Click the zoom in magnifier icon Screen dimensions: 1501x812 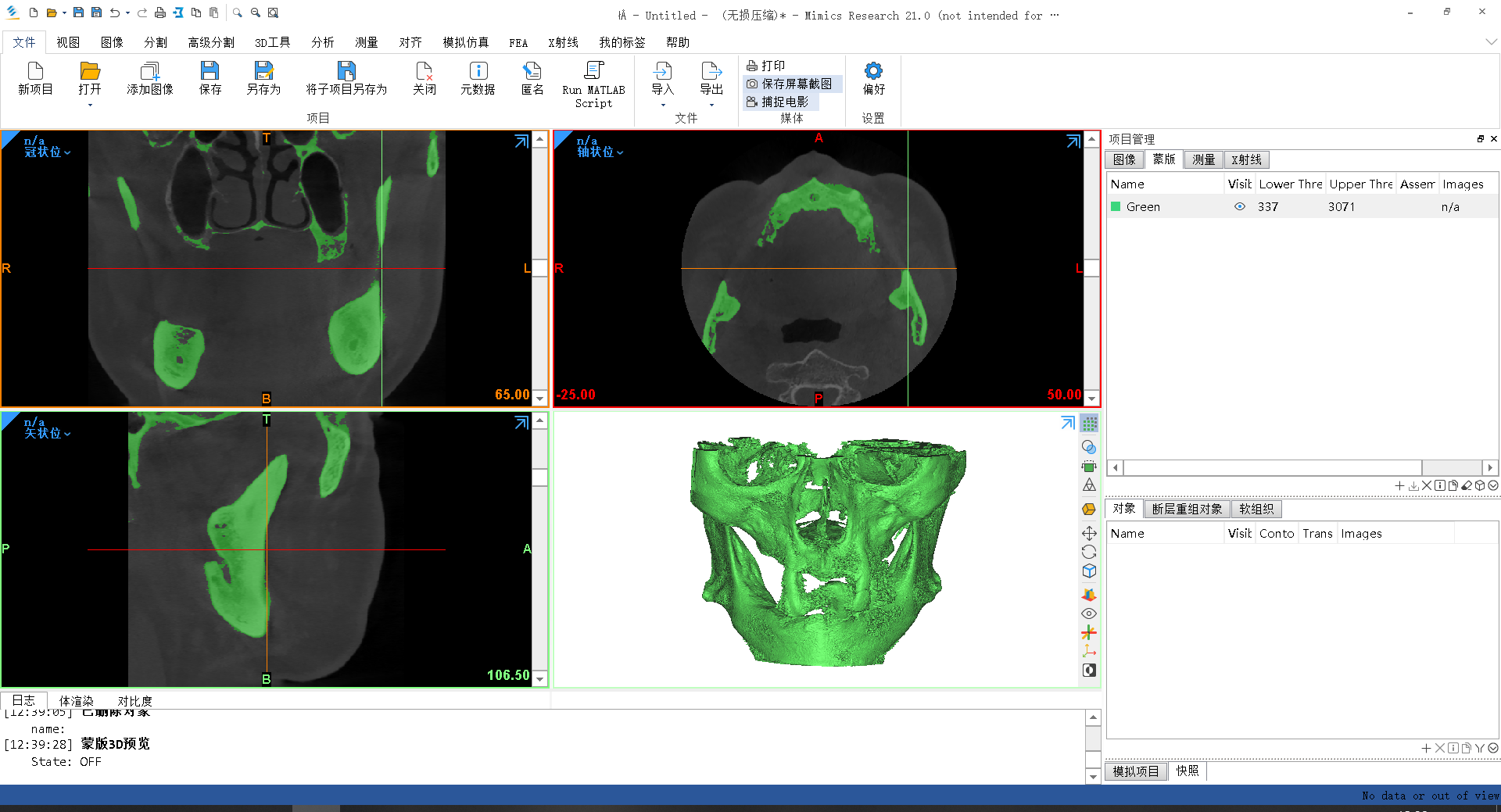237,13
